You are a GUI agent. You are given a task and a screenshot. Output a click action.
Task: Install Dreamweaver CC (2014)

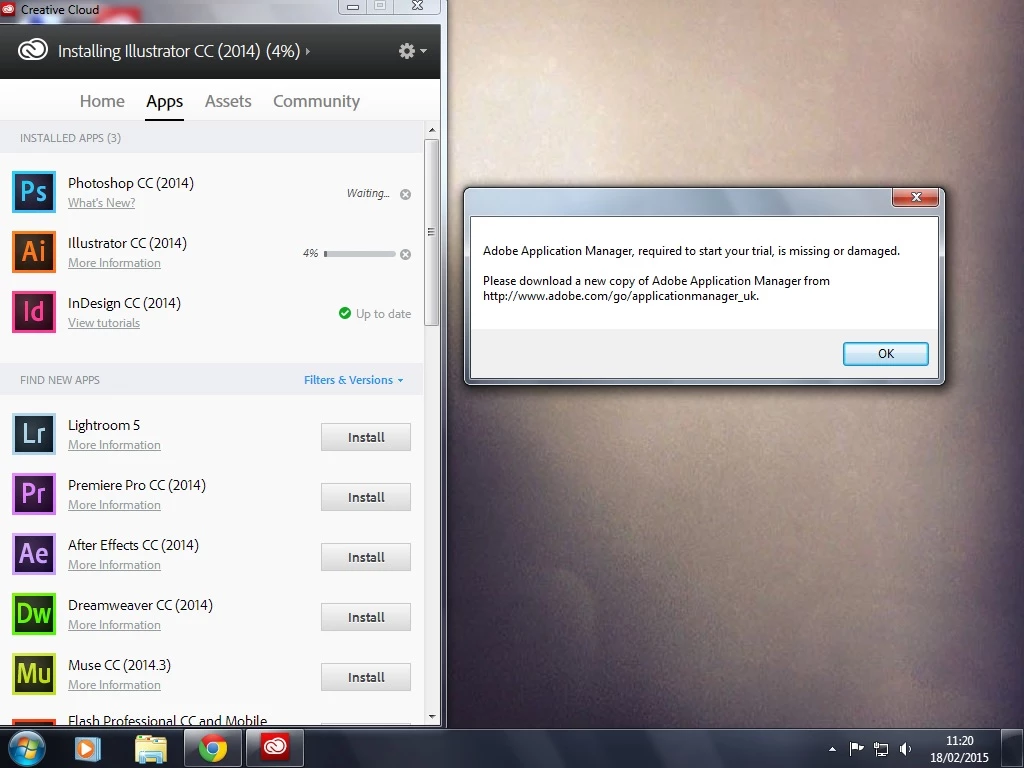click(366, 618)
